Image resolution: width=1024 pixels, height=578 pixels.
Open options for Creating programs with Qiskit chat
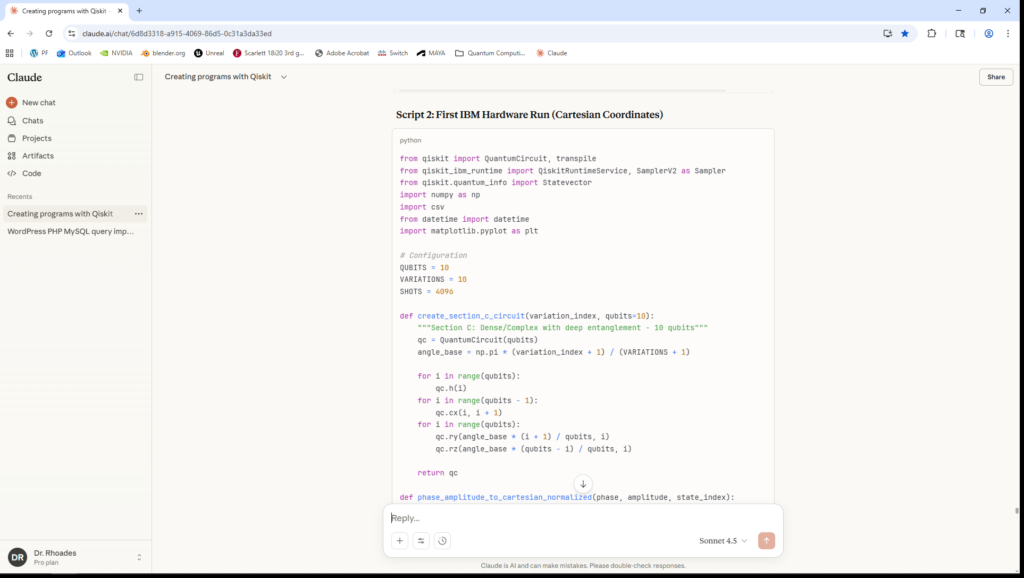(x=139, y=214)
